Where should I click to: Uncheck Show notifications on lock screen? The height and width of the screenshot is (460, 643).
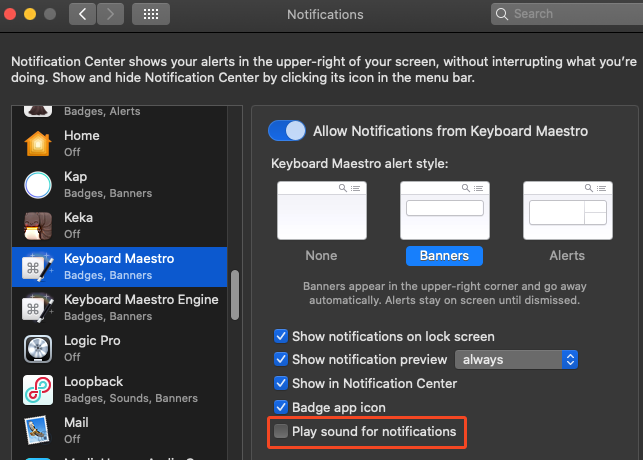[282, 336]
